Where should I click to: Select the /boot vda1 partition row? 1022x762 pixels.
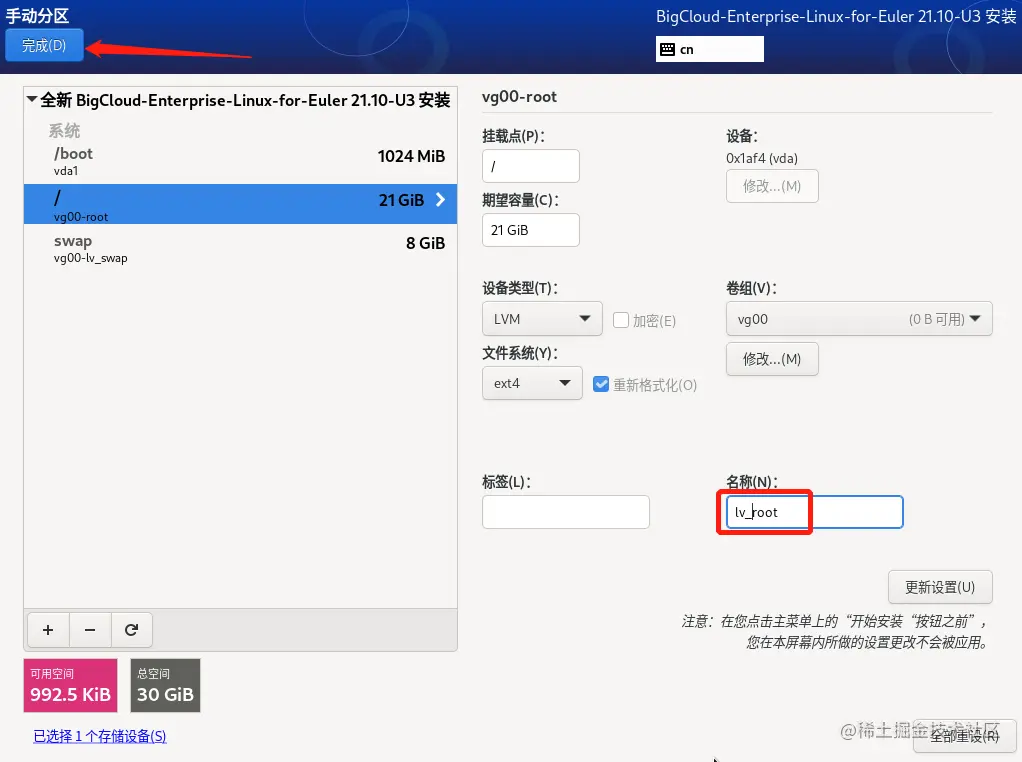[x=241, y=161]
